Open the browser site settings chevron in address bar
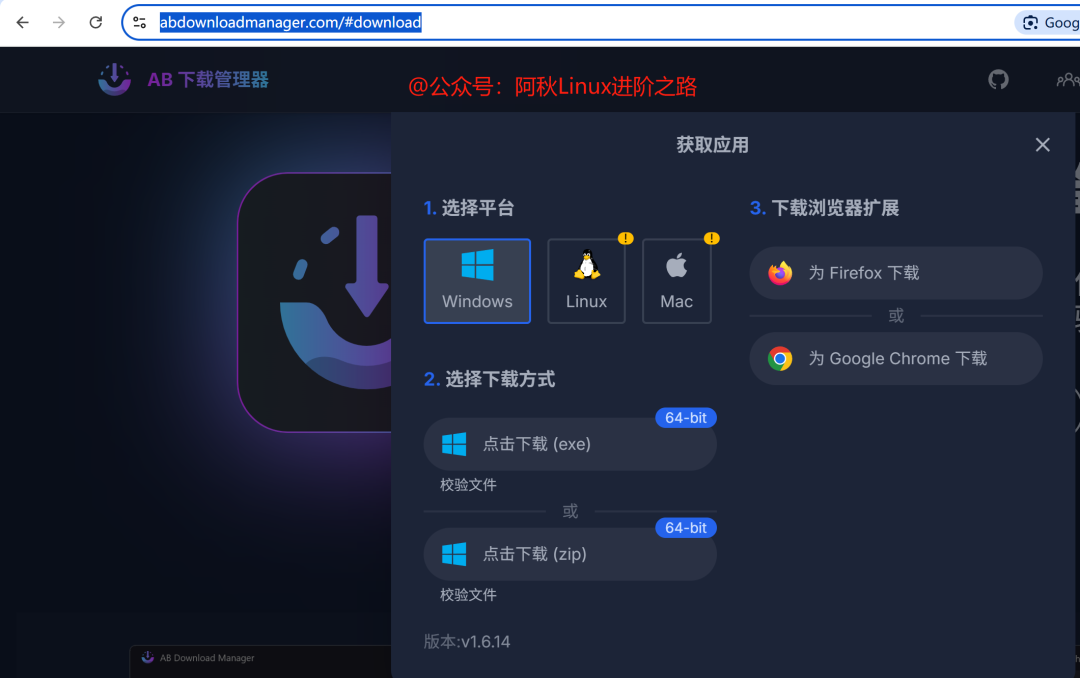Screen dimensions: 1080x678 [x=139, y=21]
